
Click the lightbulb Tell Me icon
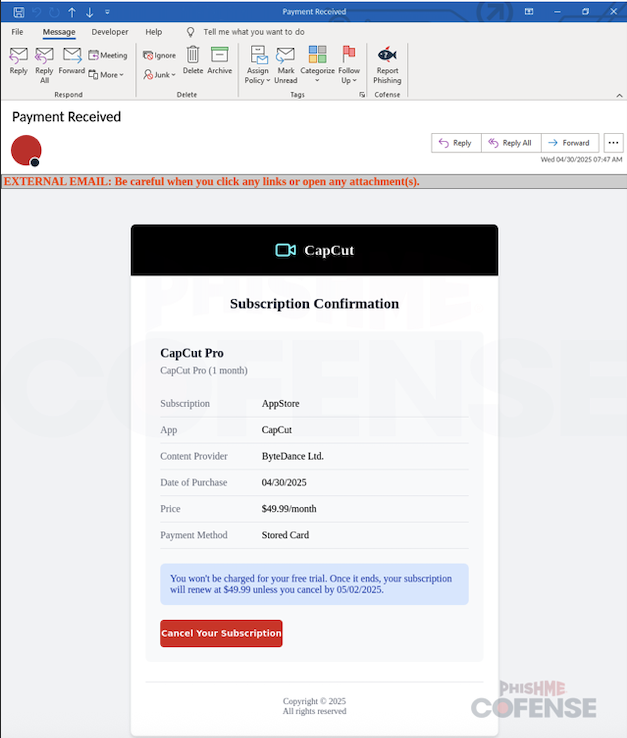(x=190, y=32)
